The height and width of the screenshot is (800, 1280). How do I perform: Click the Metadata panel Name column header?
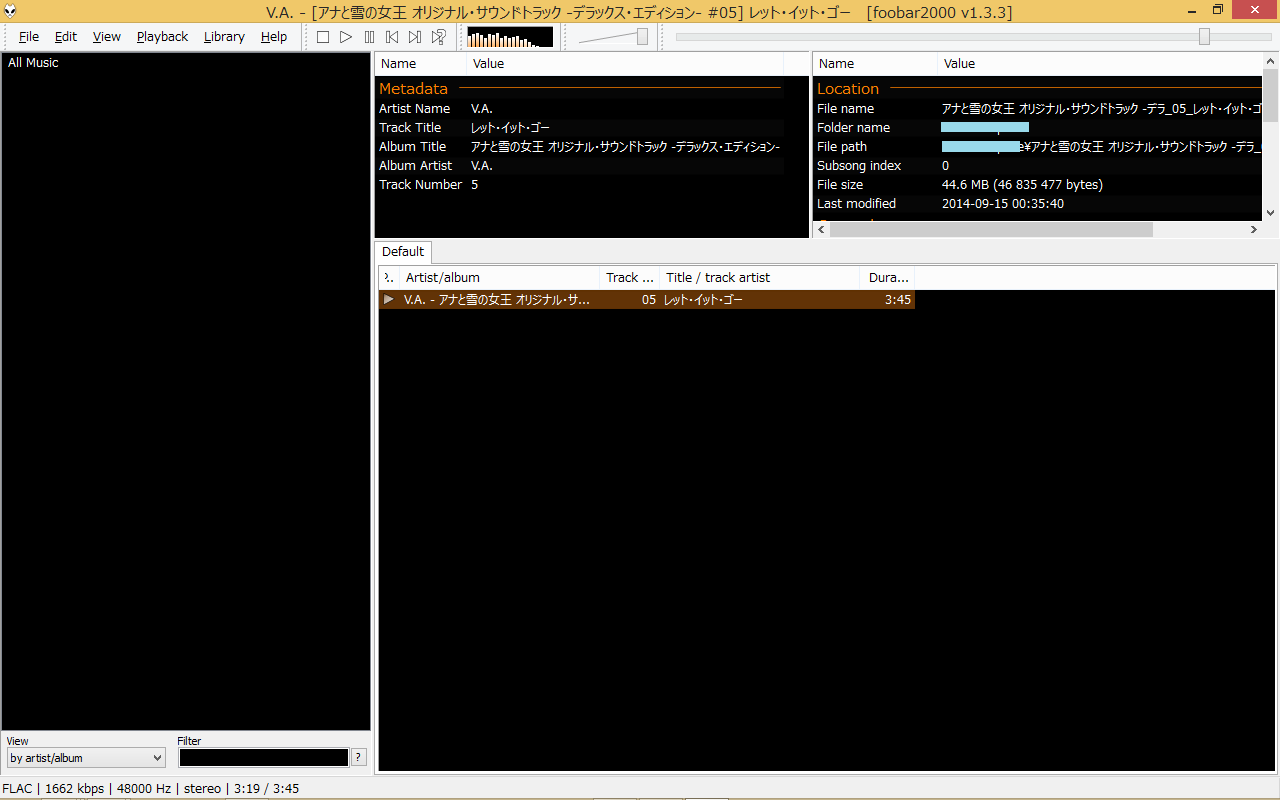[x=421, y=64]
